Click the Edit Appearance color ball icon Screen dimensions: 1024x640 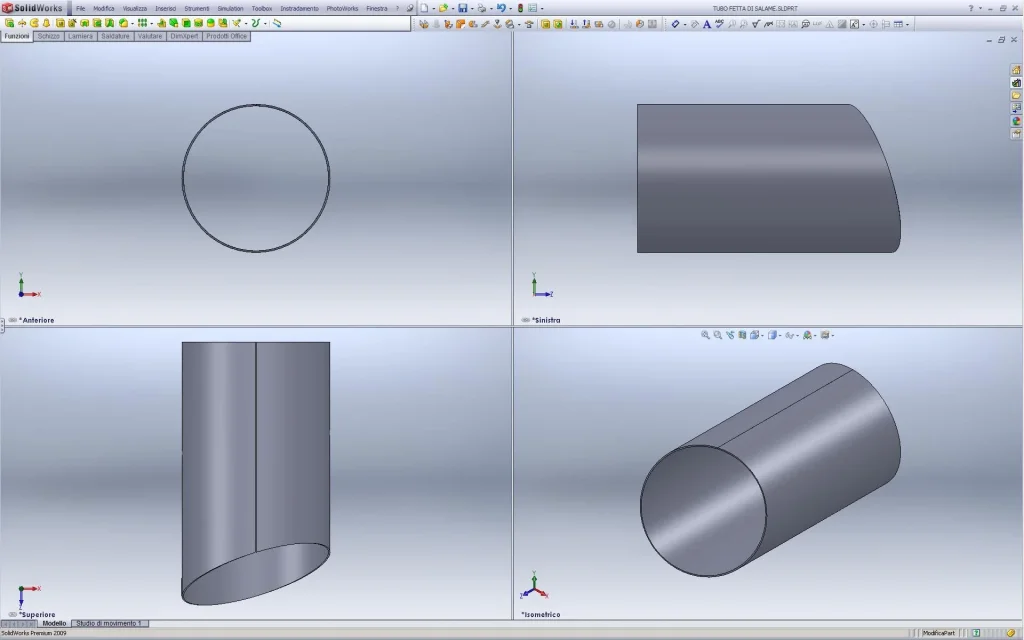807,335
